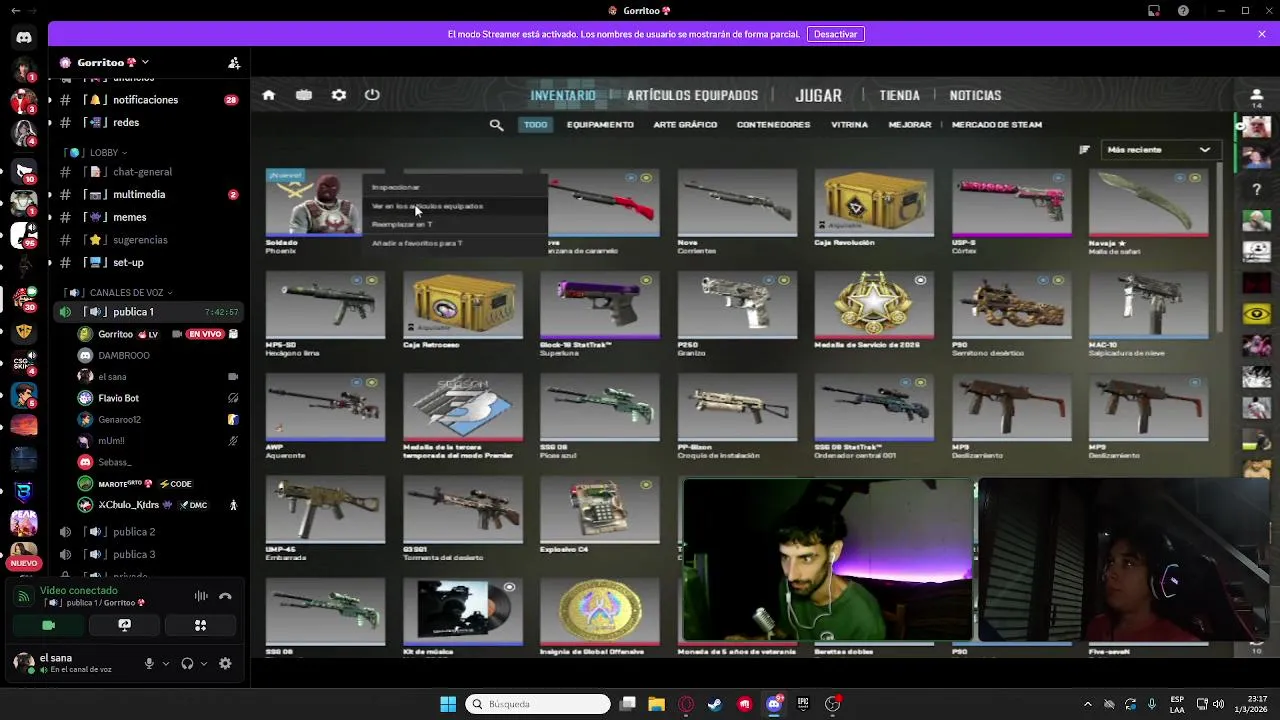The width and height of the screenshot is (1280, 720).
Task: Select the server icon with badge 95
Action: 24,235
